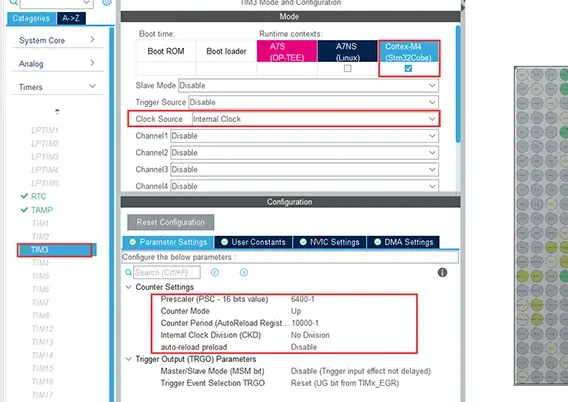Screen dimensions: 568x402
Task: Click the info icon in Parameter Settings
Action: click(442, 272)
